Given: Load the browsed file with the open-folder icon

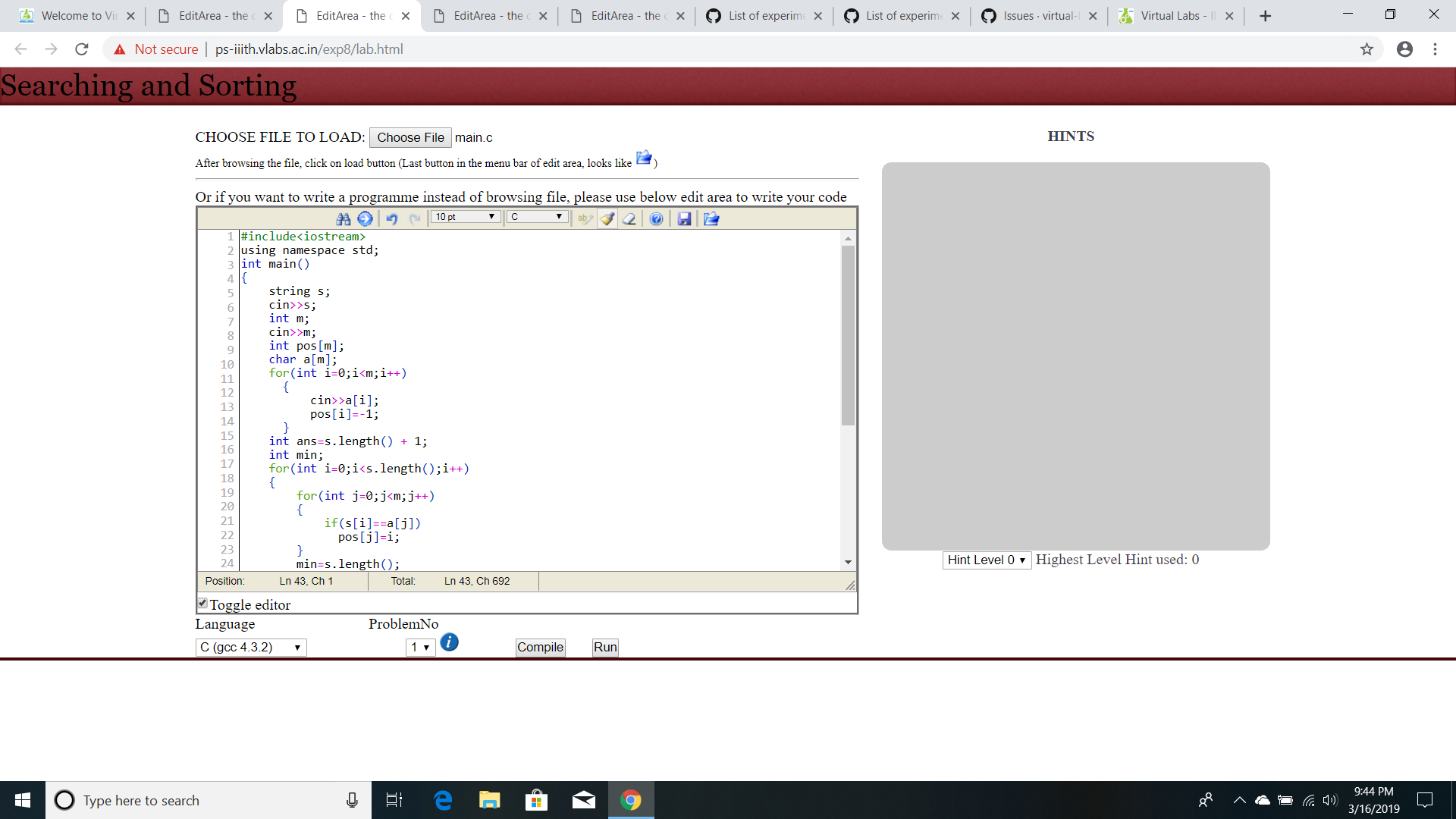Looking at the screenshot, I should (711, 218).
